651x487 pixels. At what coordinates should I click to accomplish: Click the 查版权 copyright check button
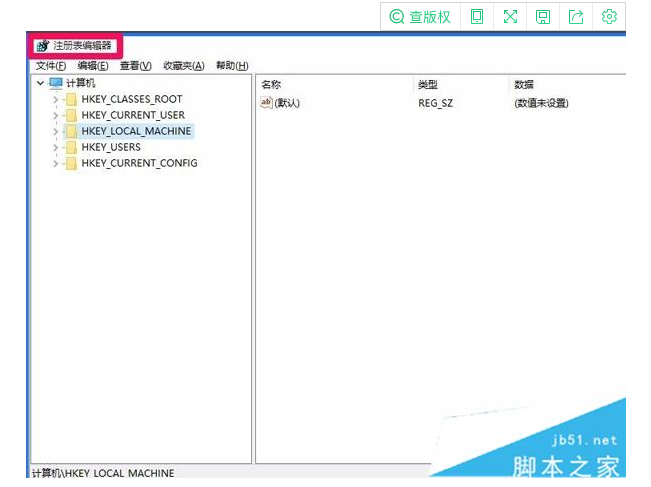pyautogui.click(x=420, y=17)
